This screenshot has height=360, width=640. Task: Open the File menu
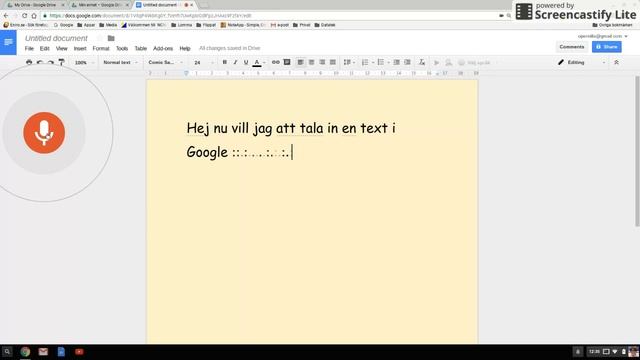29,48
